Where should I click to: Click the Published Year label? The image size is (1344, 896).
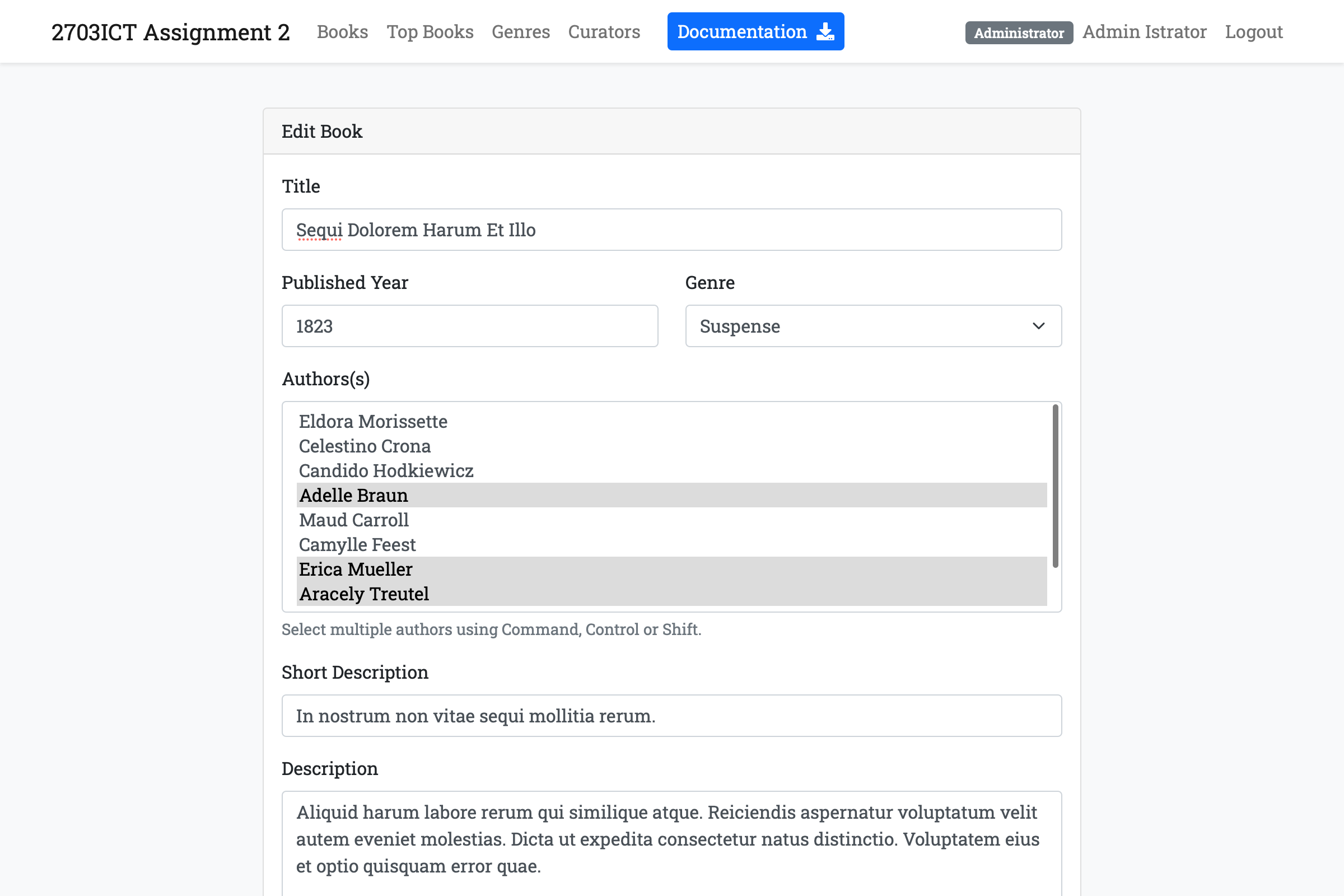[x=344, y=282]
